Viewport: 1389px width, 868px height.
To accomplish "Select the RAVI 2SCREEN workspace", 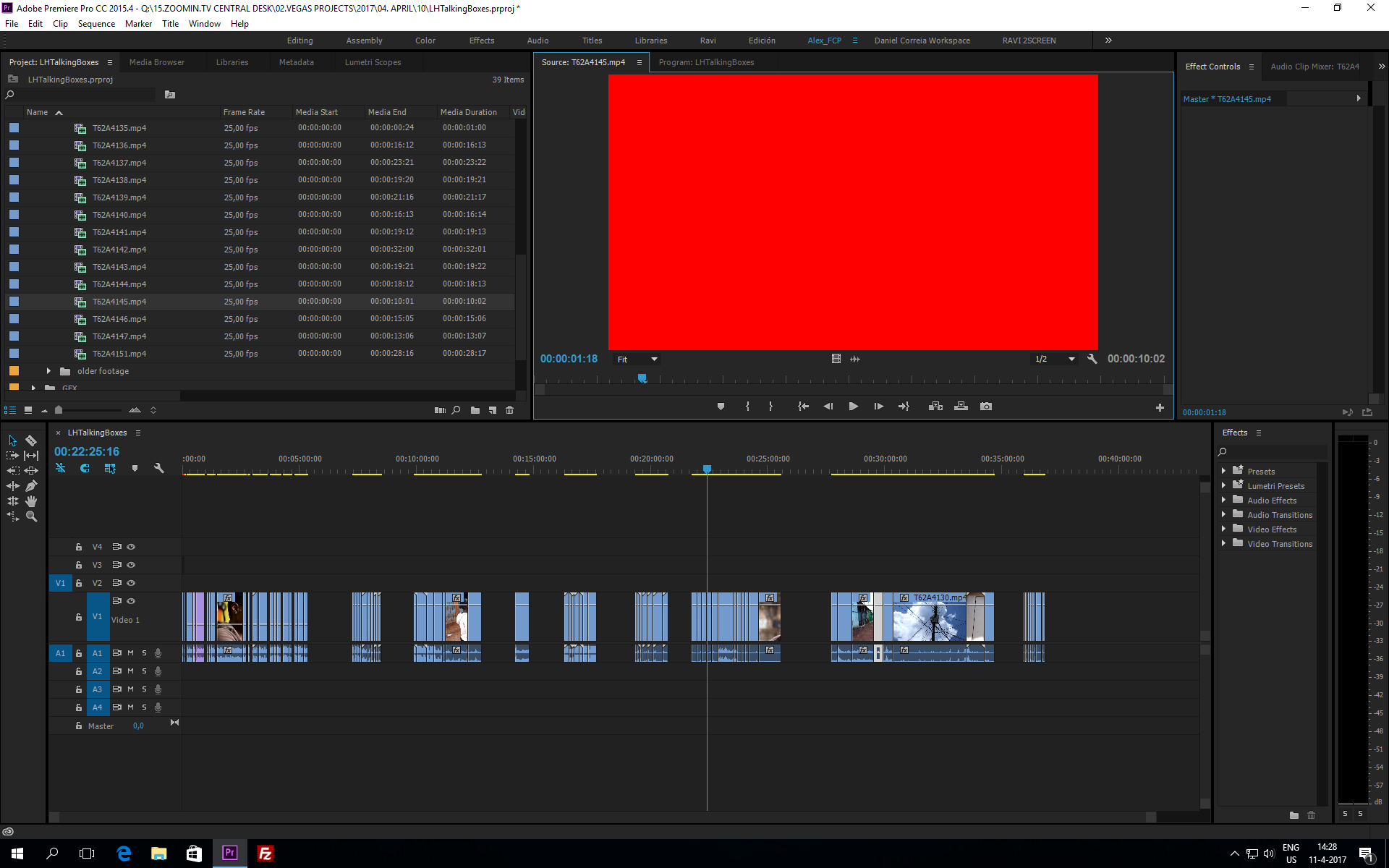I will tap(1029, 41).
